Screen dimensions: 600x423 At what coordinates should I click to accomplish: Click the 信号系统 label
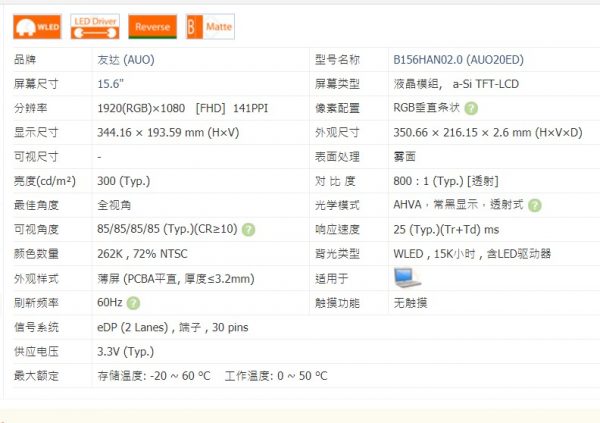[x=36, y=327]
